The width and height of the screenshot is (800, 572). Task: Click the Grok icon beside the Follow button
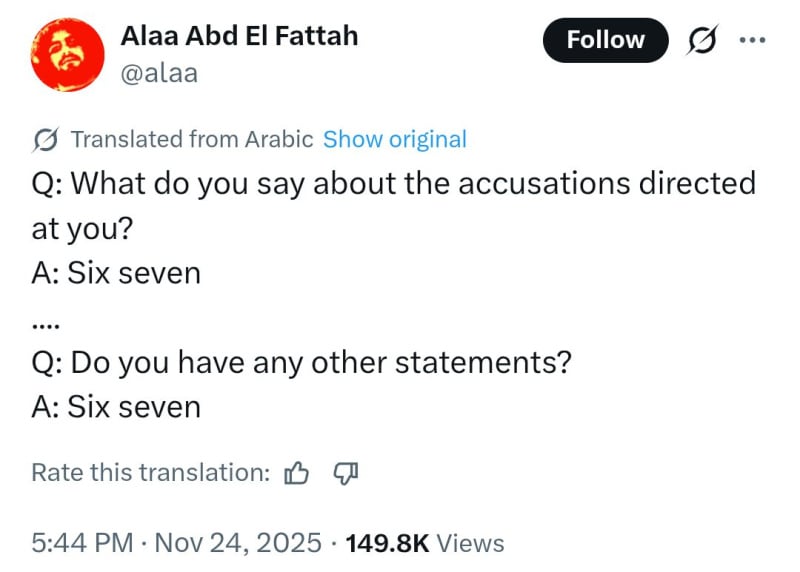703,40
